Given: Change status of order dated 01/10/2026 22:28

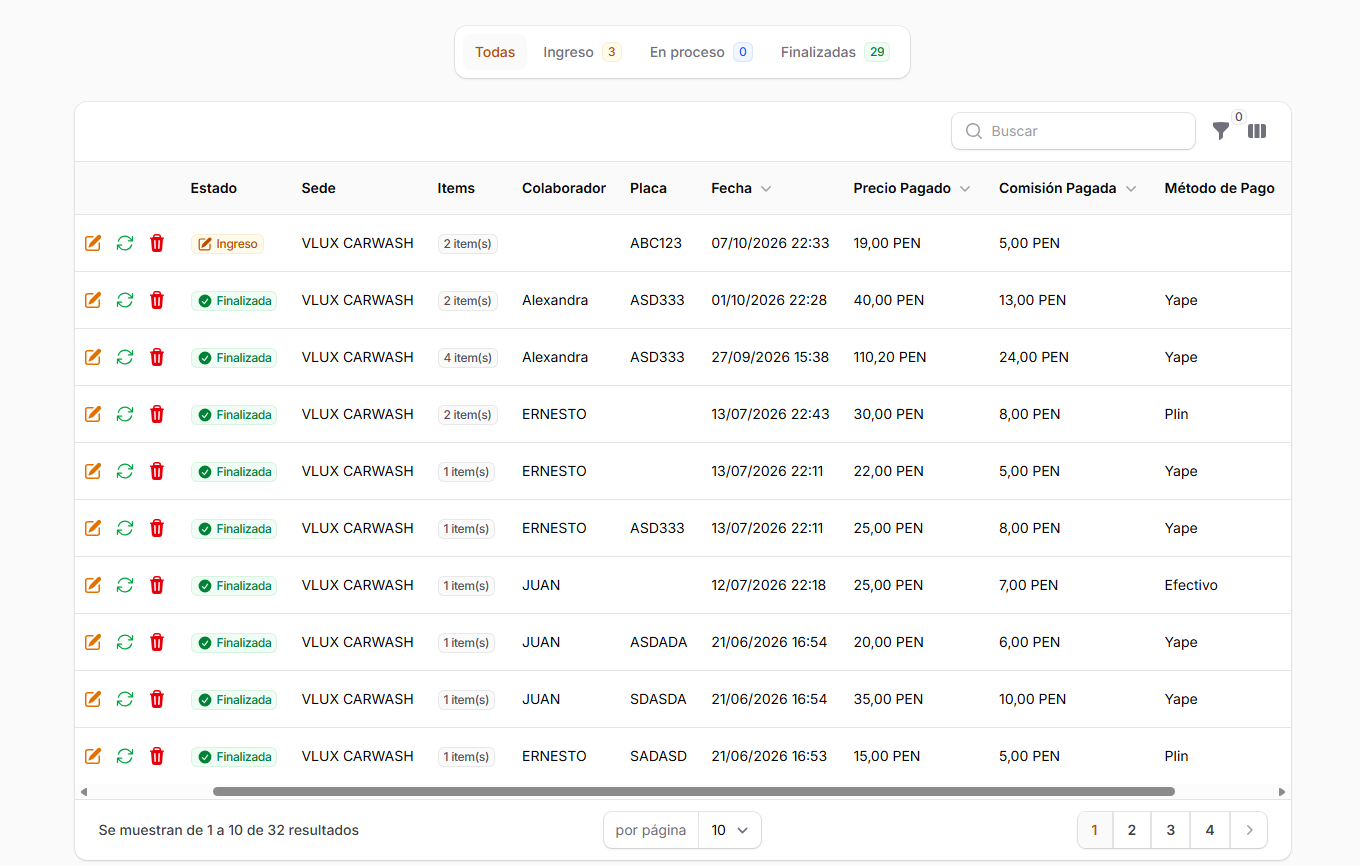Looking at the screenshot, I should pyautogui.click(x=125, y=300).
